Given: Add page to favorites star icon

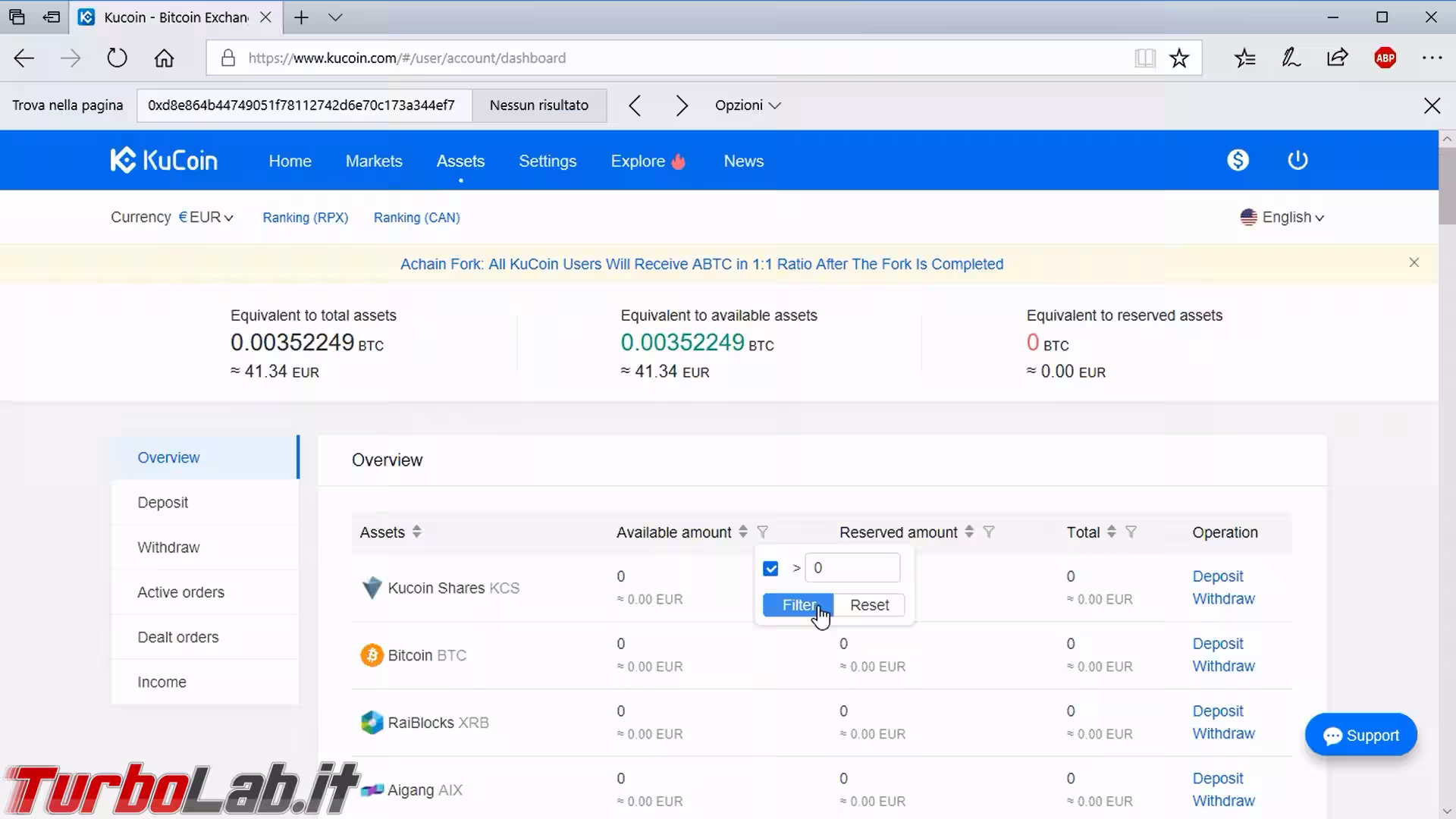Looking at the screenshot, I should pos(1179,58).
